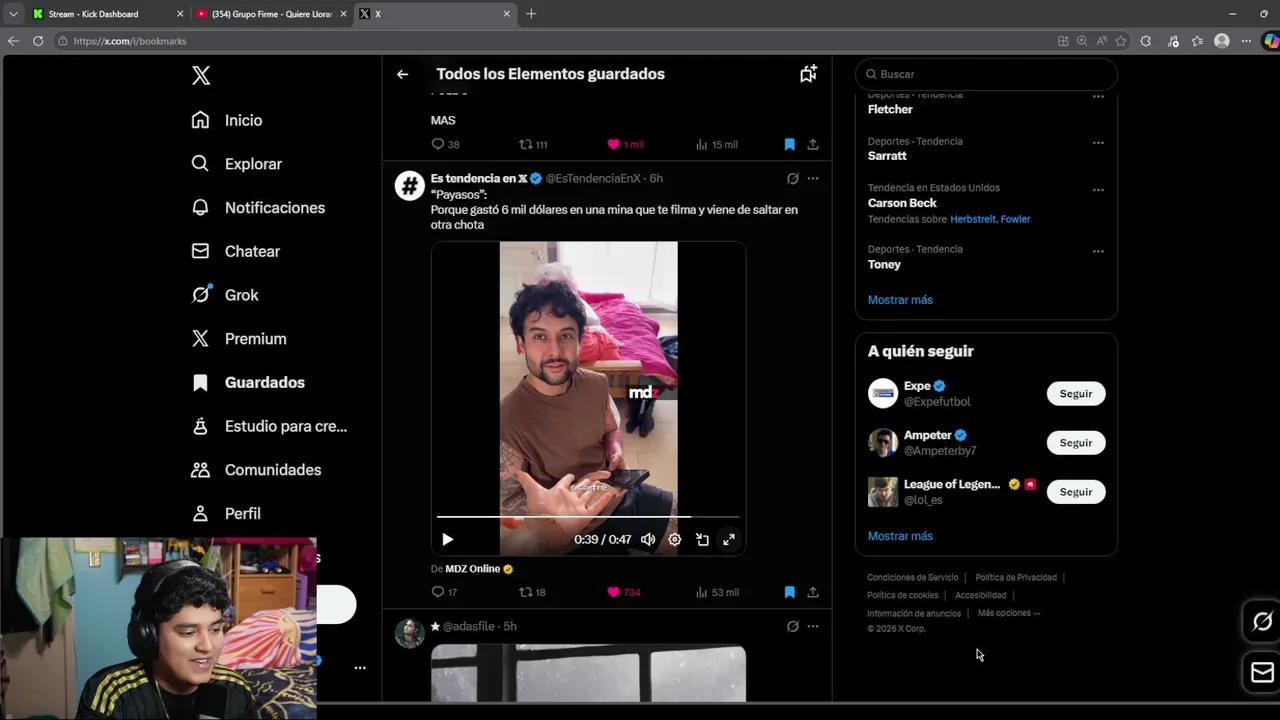Click the back arrow beside Todos los Elementos guardados
The height and width of the screenshot is (720, 1280).
[x=402, y=74]
